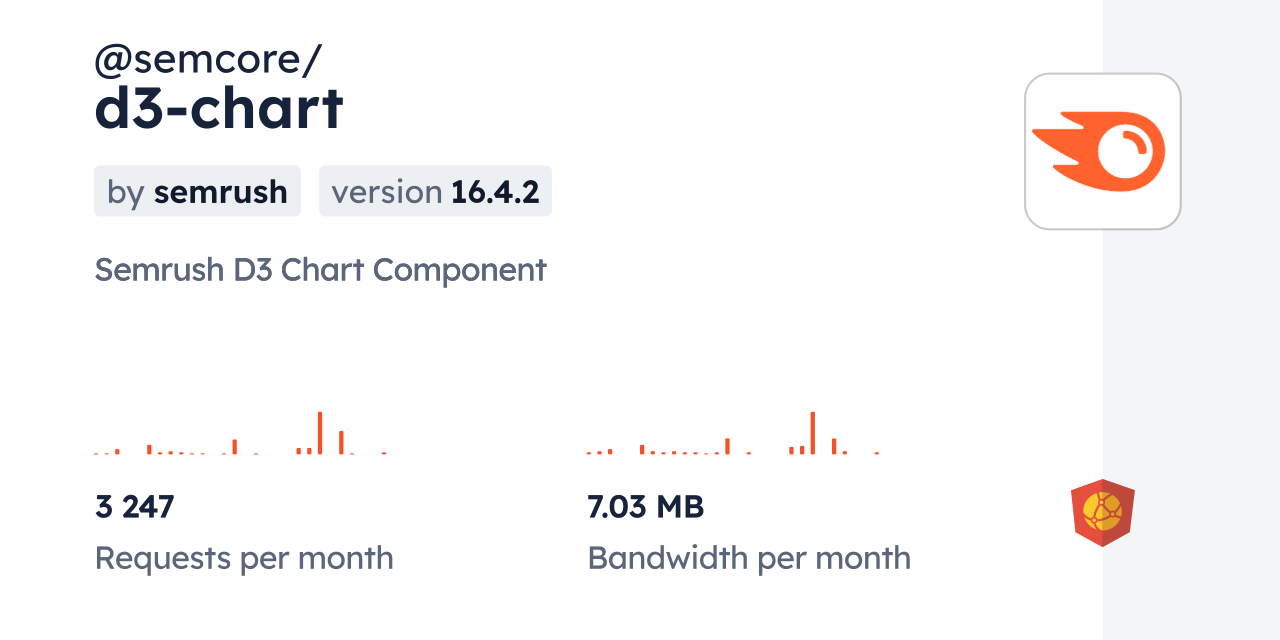Select the "3 247" requests count
The height and width of the screenshot is (640, 1280).
135,507
